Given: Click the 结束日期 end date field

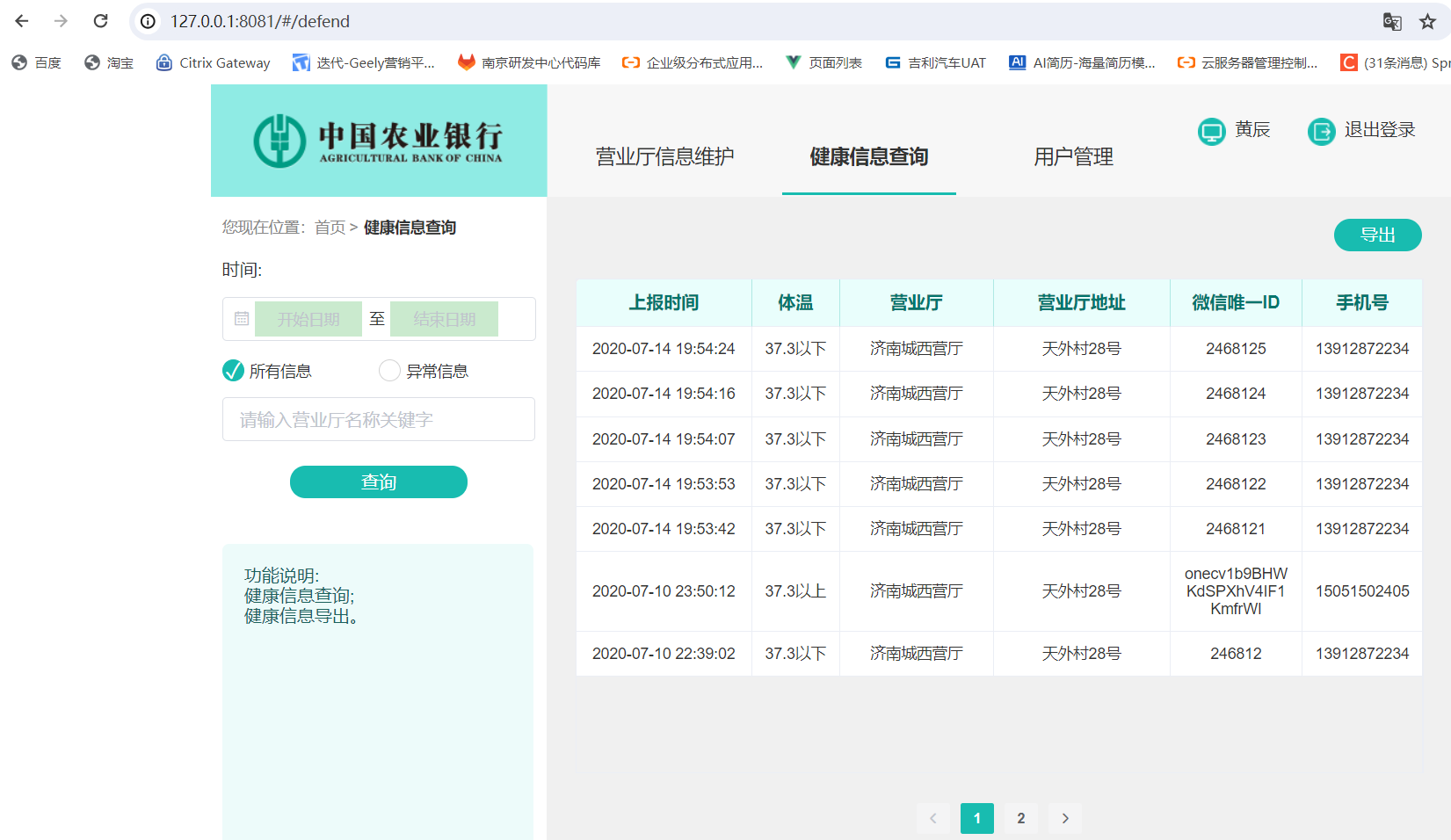Looking at the screenshot, I should [445, 319].
